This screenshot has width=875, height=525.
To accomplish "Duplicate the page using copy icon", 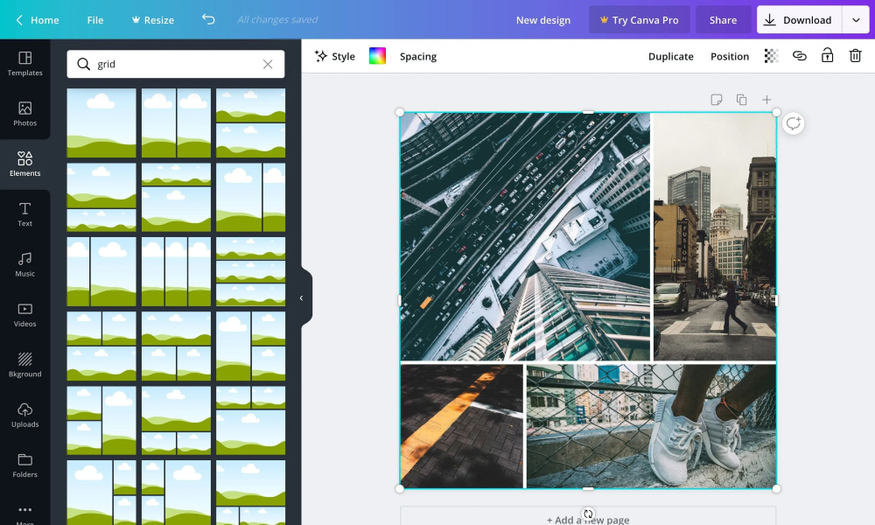I will (x=742, y=99).
